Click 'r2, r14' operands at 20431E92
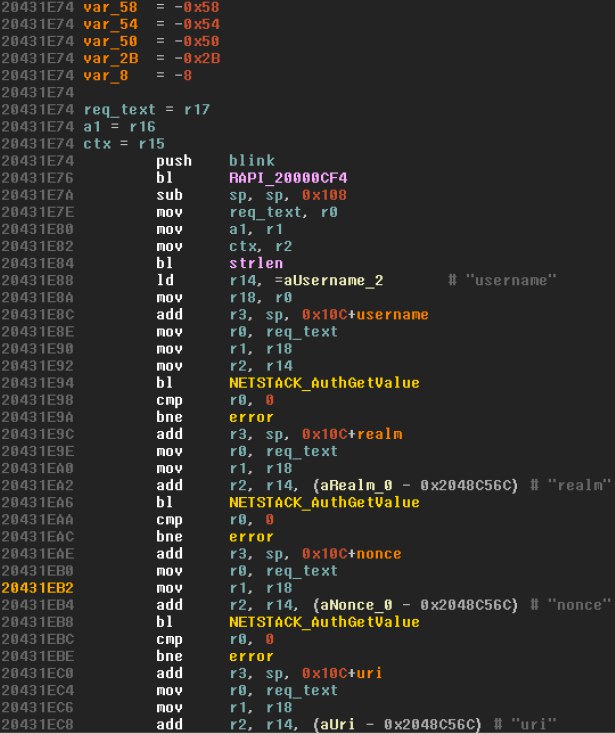 261,366
